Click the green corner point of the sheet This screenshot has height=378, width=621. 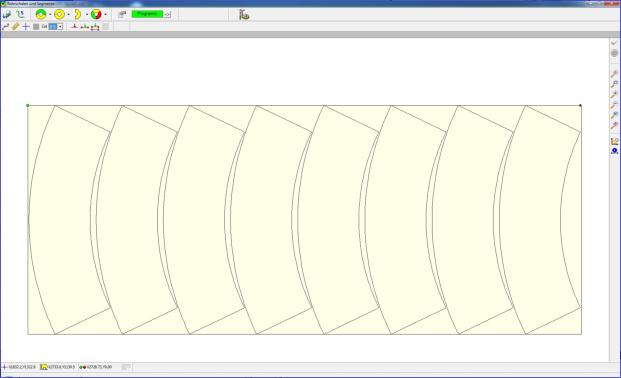[27, 105]
